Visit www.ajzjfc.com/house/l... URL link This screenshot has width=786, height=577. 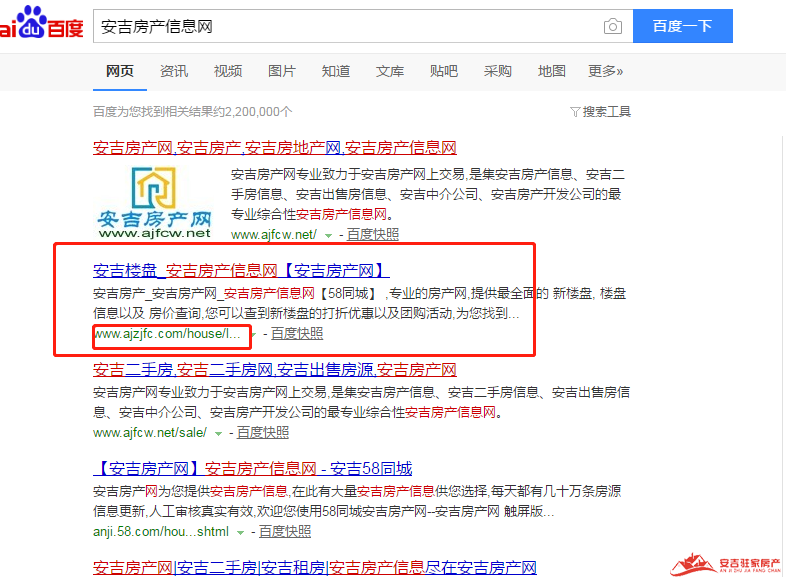point(168,333)
